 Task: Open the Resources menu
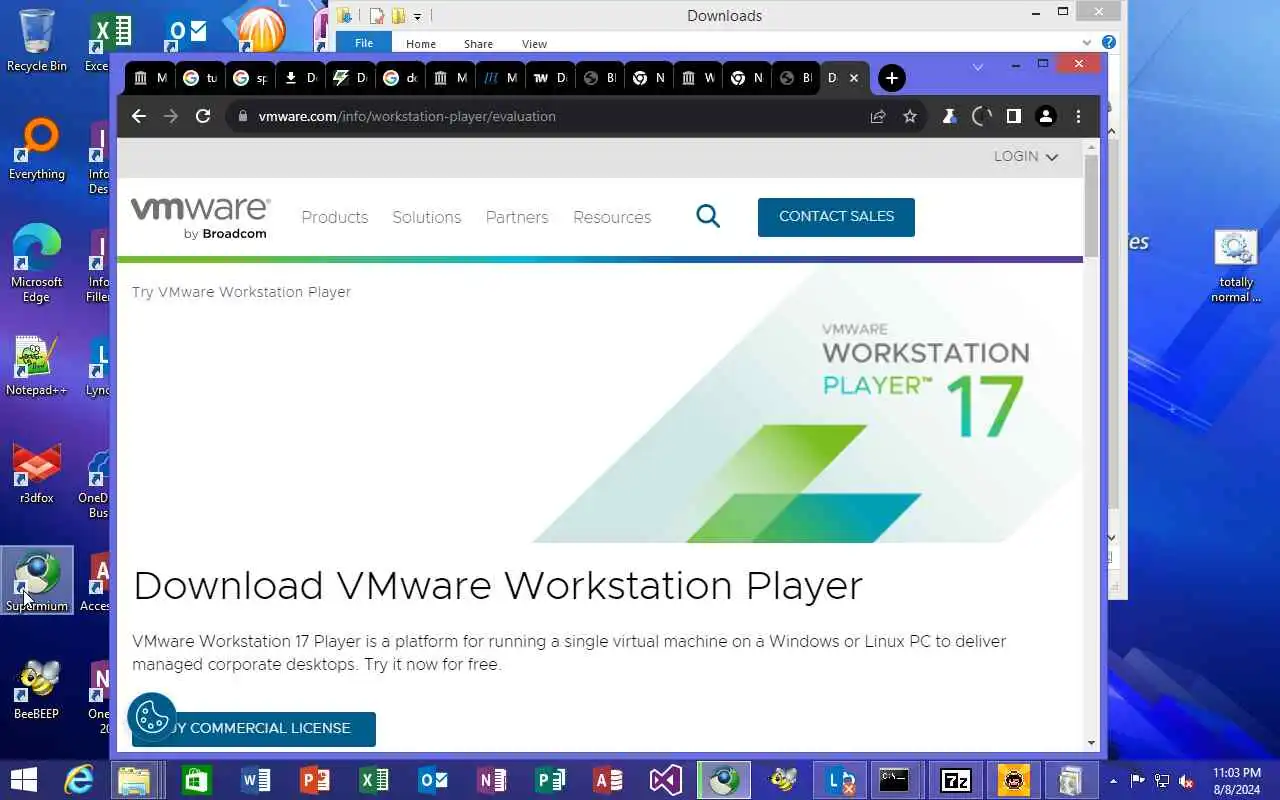tap(612, 217)
